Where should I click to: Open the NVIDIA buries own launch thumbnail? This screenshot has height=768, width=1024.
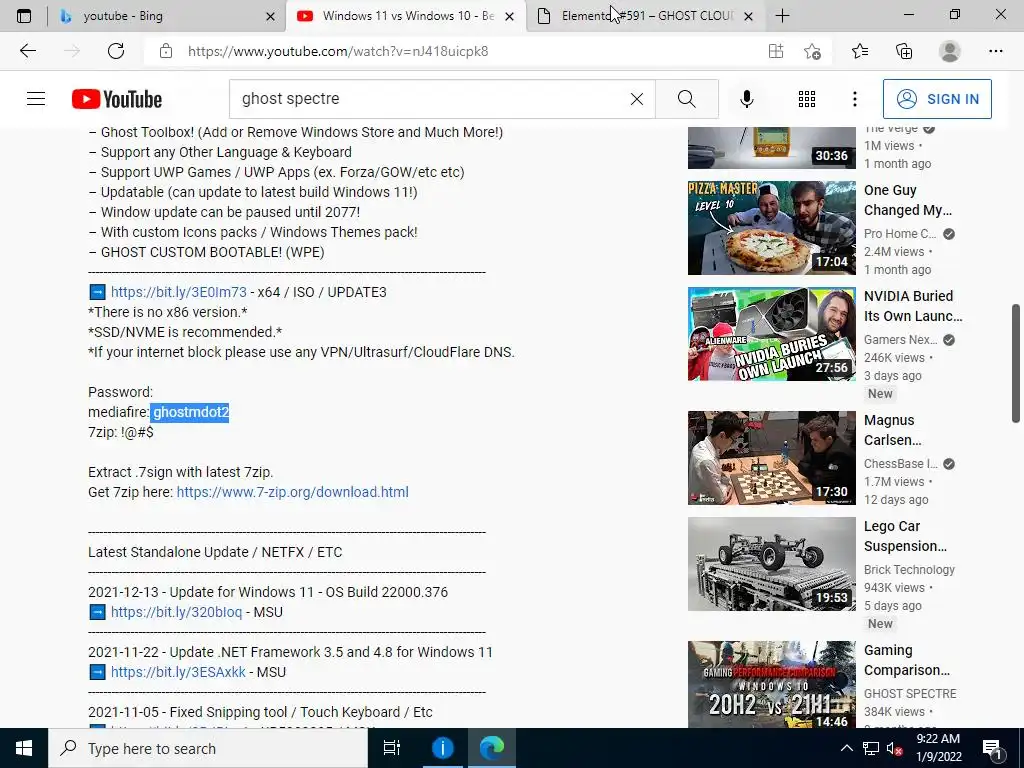pos(771,334)
